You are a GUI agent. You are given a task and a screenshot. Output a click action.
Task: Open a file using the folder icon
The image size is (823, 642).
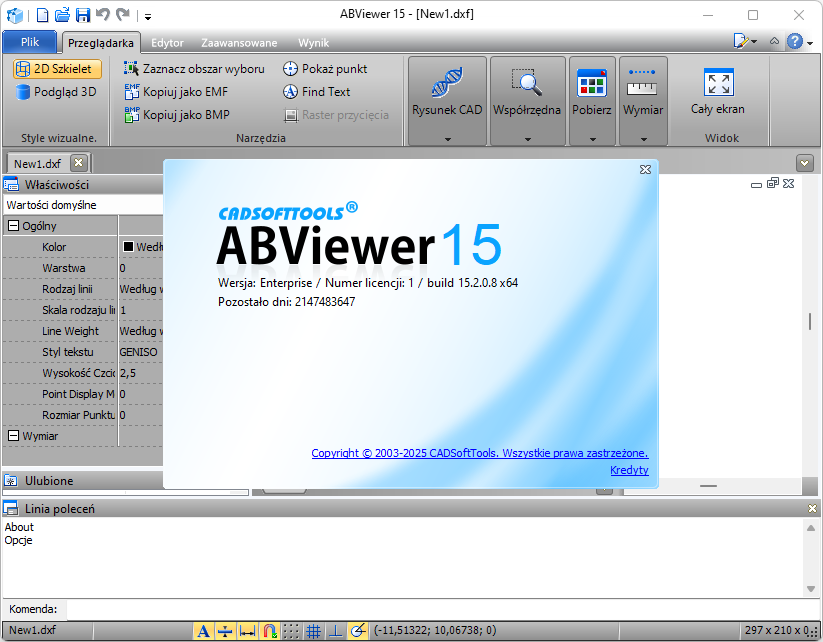[x=62, y=15]
